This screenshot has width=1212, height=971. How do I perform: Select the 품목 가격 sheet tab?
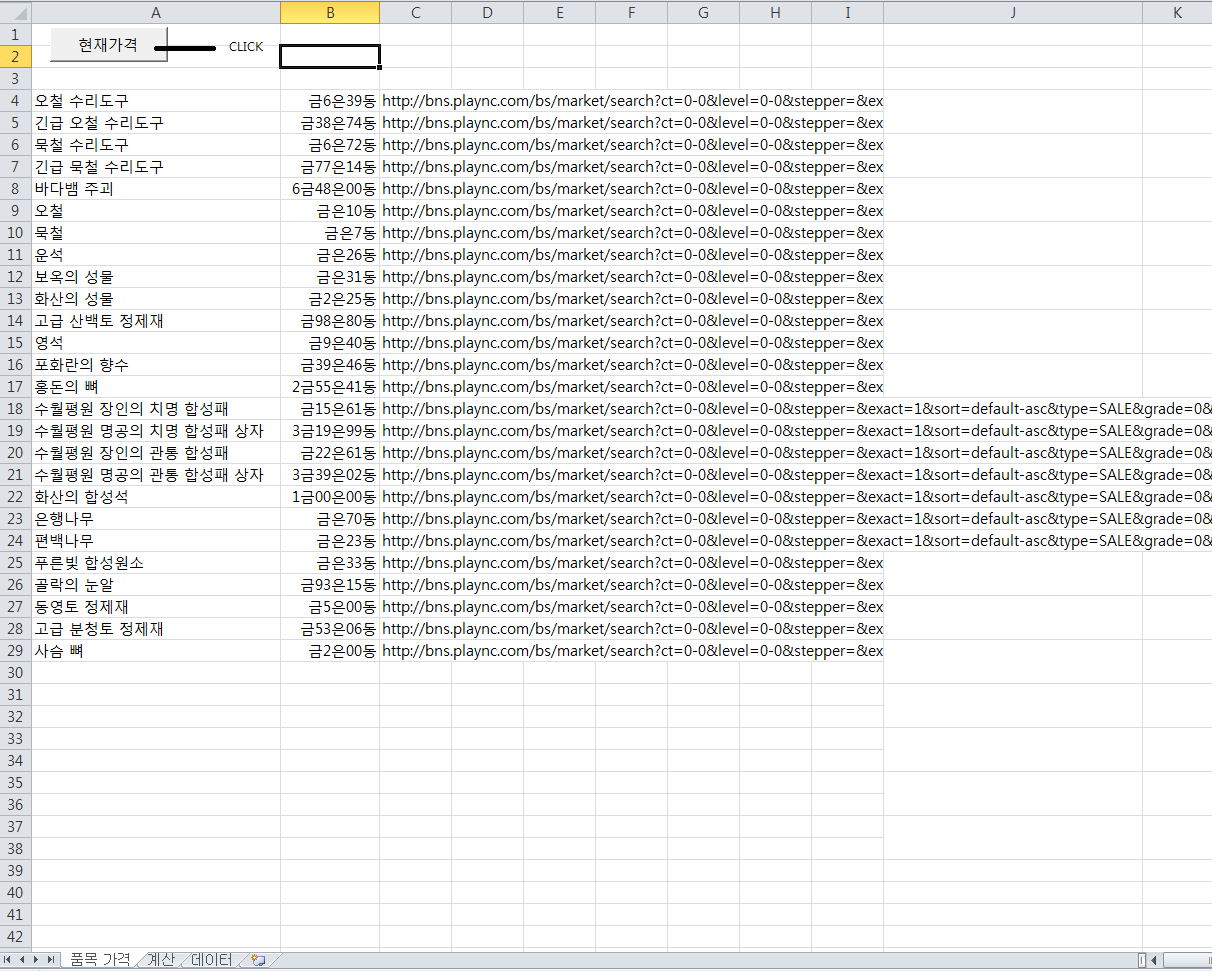(99, 960)
